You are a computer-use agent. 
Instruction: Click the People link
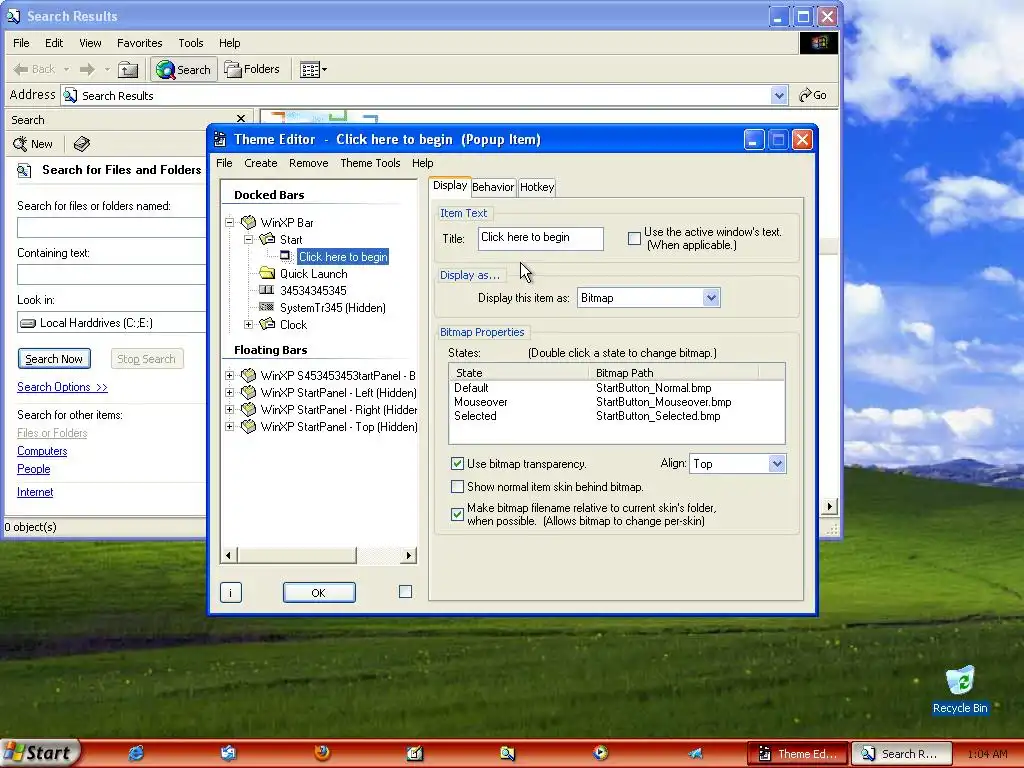tap(33, 469)
